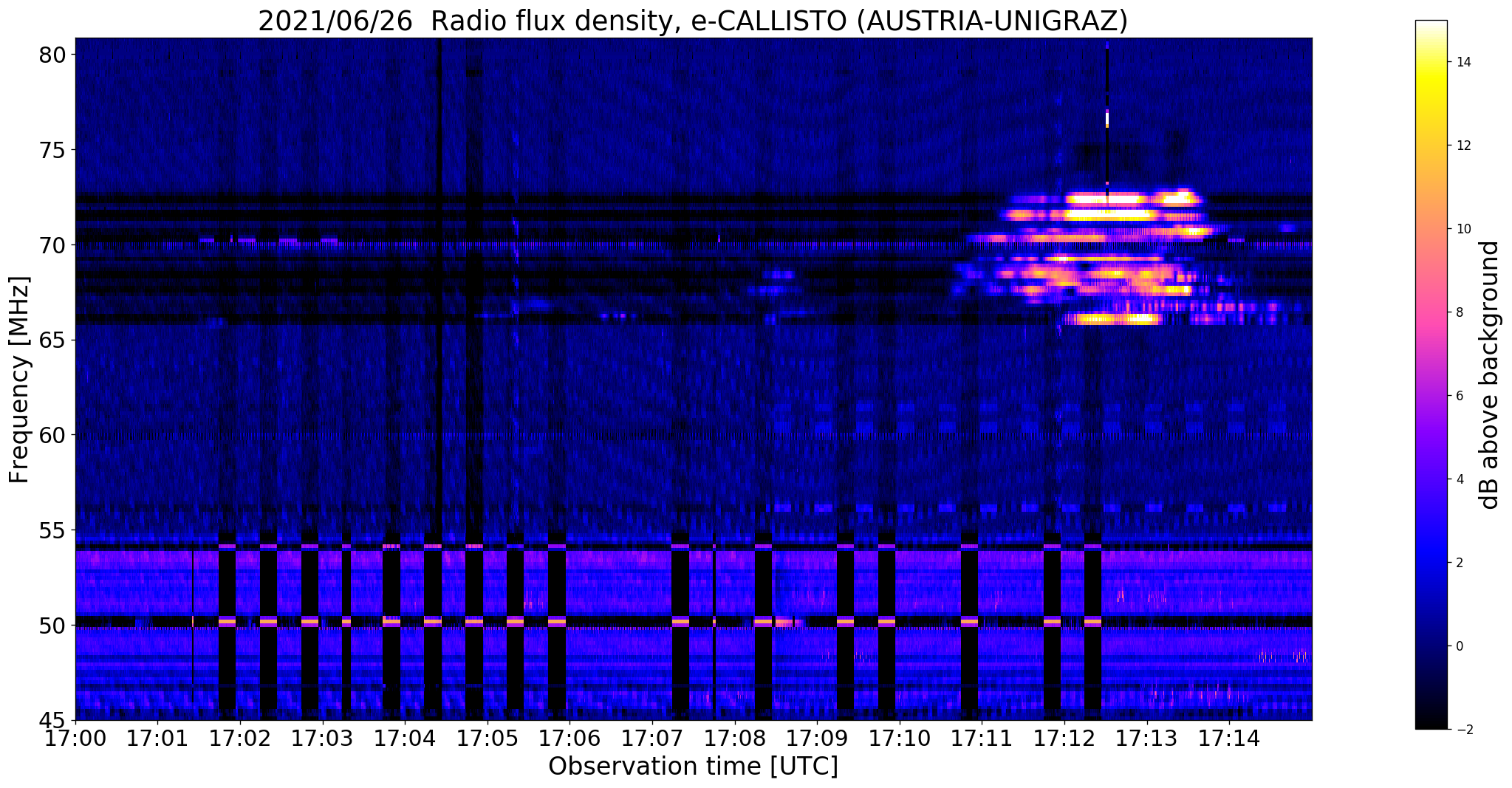Click the 17:11 time tick label
The image size is (1512, 788).
[x=982, y=737]
